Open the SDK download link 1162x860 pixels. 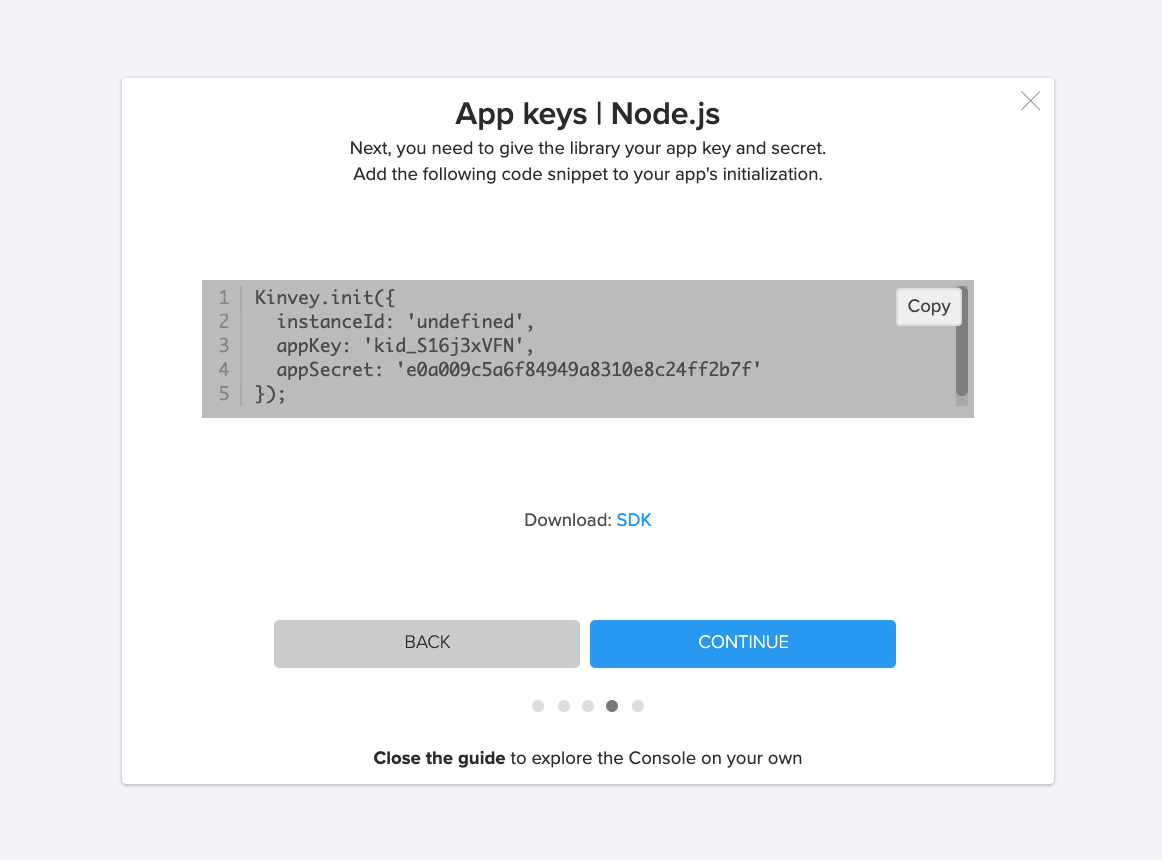coord(634,520)
